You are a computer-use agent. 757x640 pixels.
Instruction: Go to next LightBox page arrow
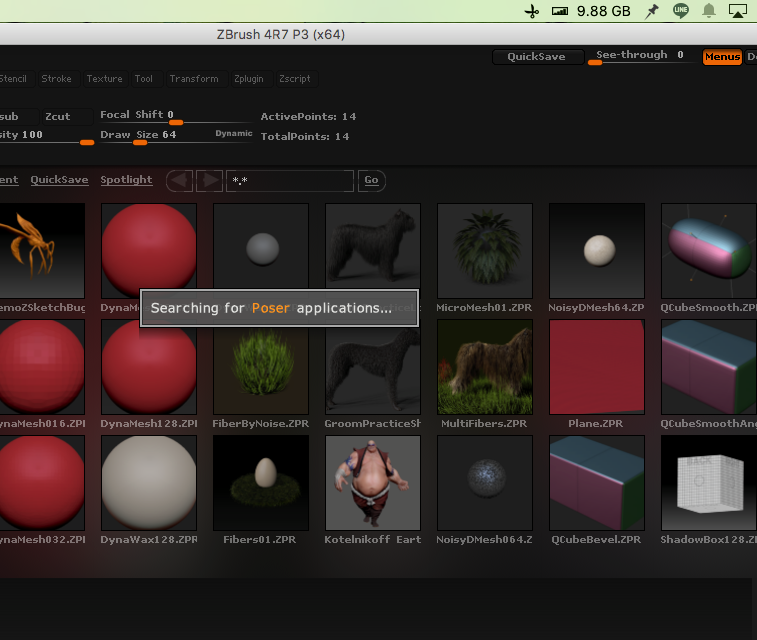click(x=210, y=181)
